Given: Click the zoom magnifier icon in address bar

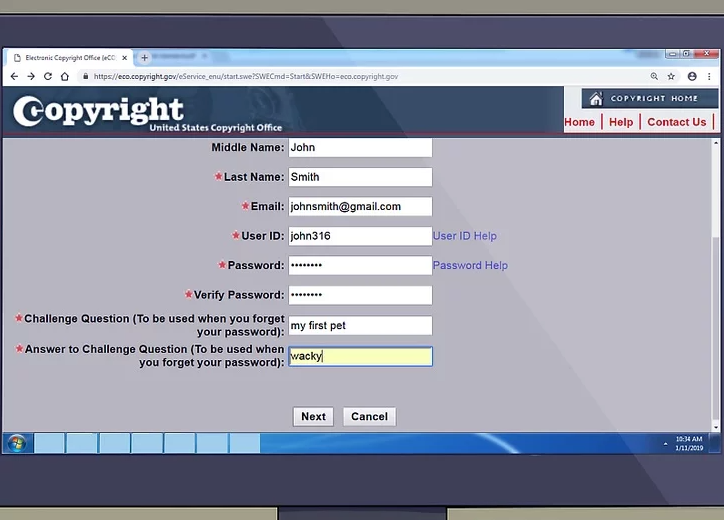Looking at the screenshot, I should pyautogui.click(x=654, y=76).
